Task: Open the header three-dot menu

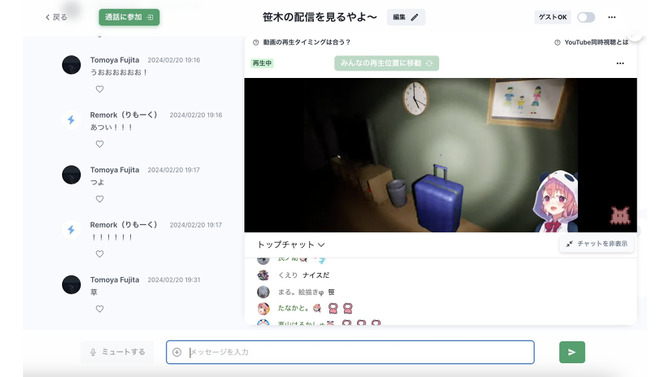Action: 612,17
